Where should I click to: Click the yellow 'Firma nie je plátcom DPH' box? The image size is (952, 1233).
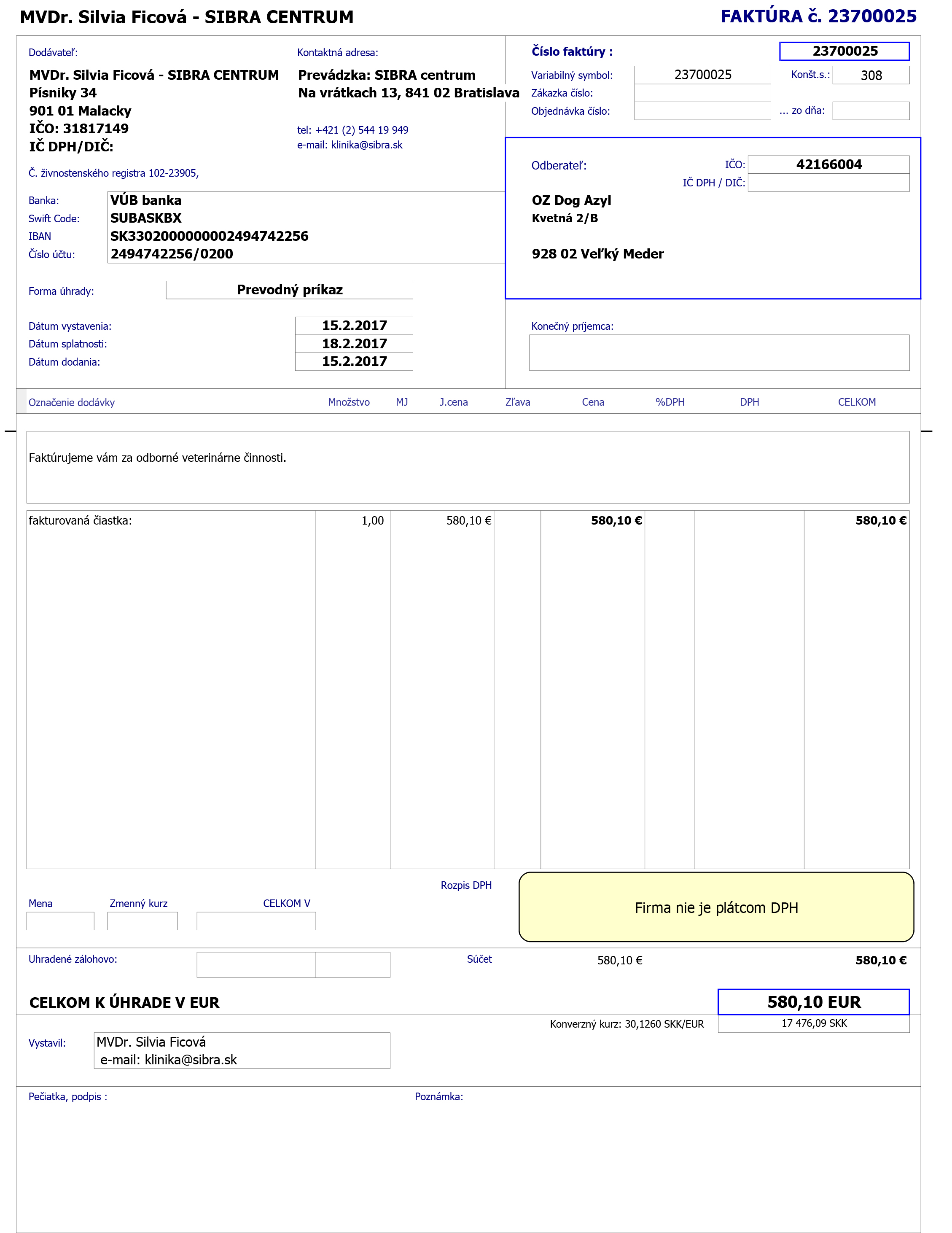pyautogui.click(x=715, y=907)
